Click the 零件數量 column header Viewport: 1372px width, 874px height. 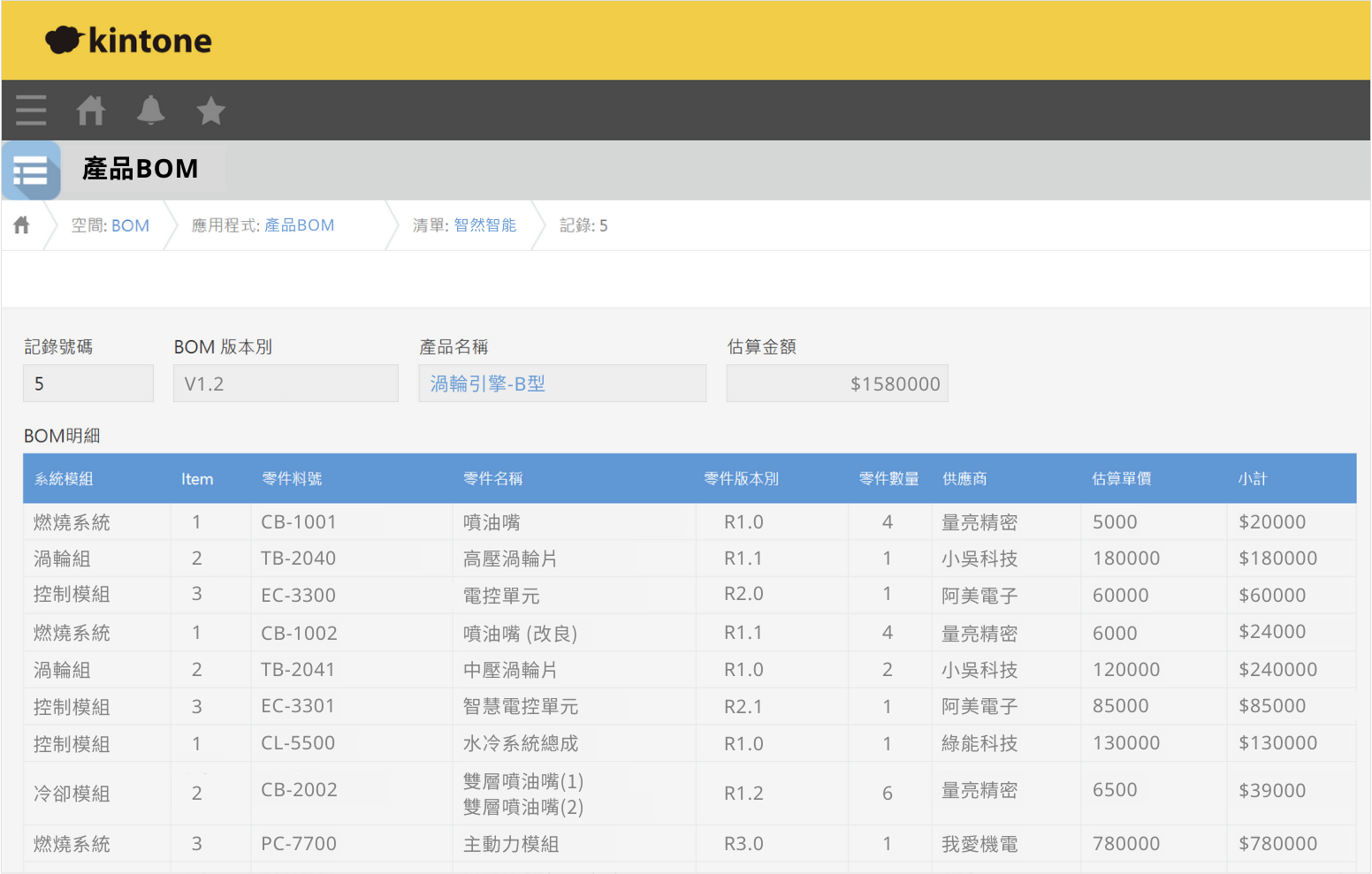coord(888,479)
